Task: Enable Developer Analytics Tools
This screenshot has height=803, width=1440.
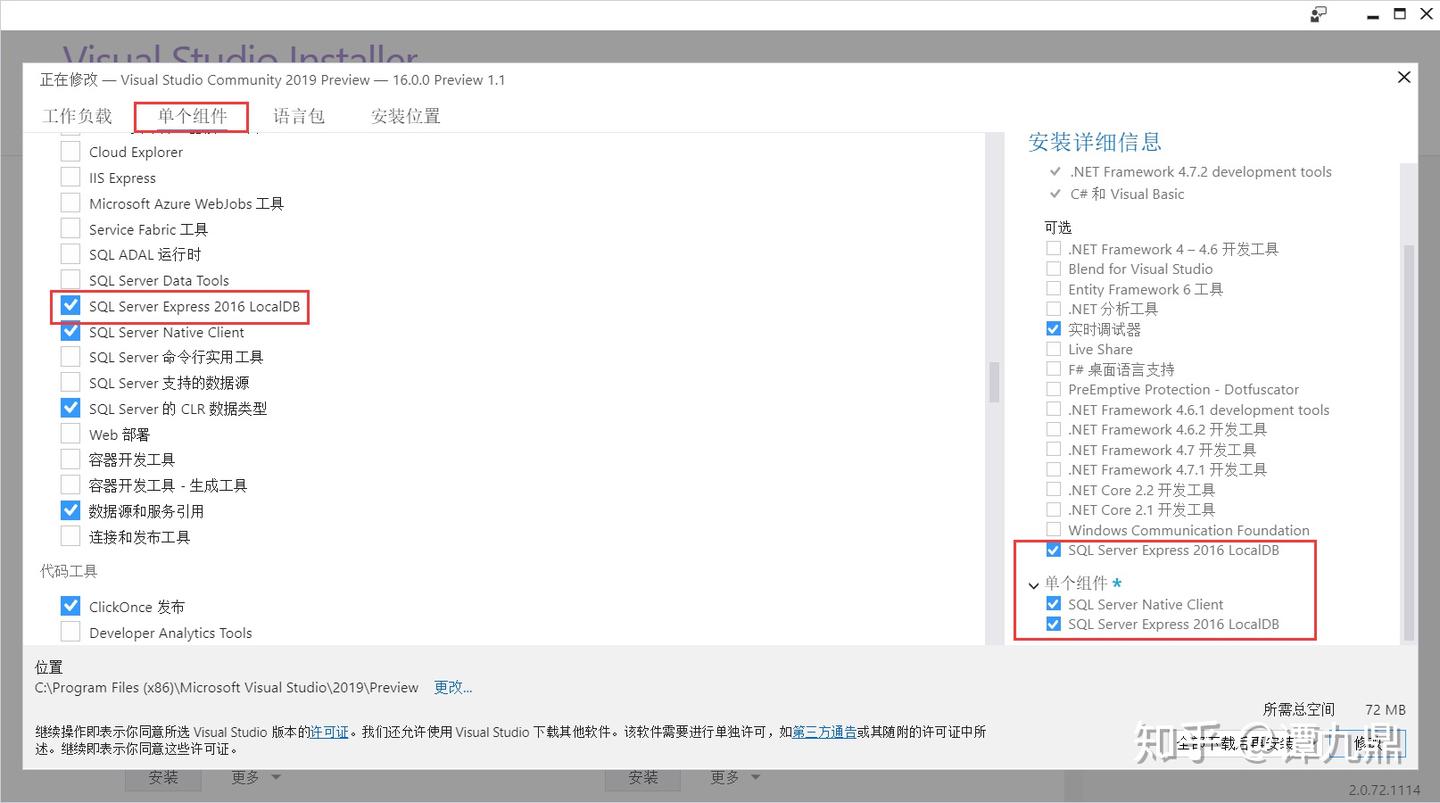Action: click(x=70, y=631)
